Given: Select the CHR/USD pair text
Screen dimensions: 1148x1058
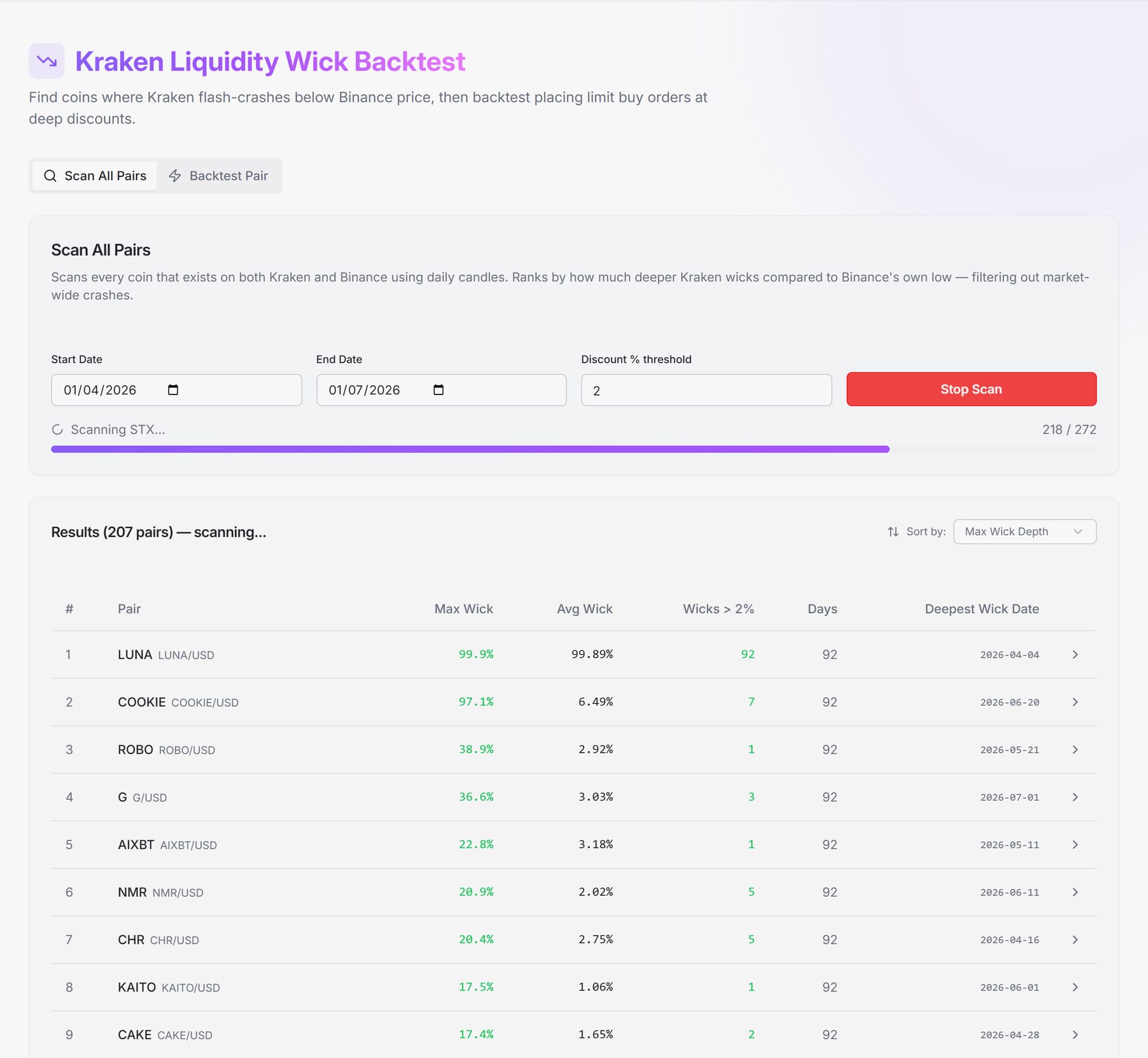Looking at the screenshot, I should (x=174, y=940).
